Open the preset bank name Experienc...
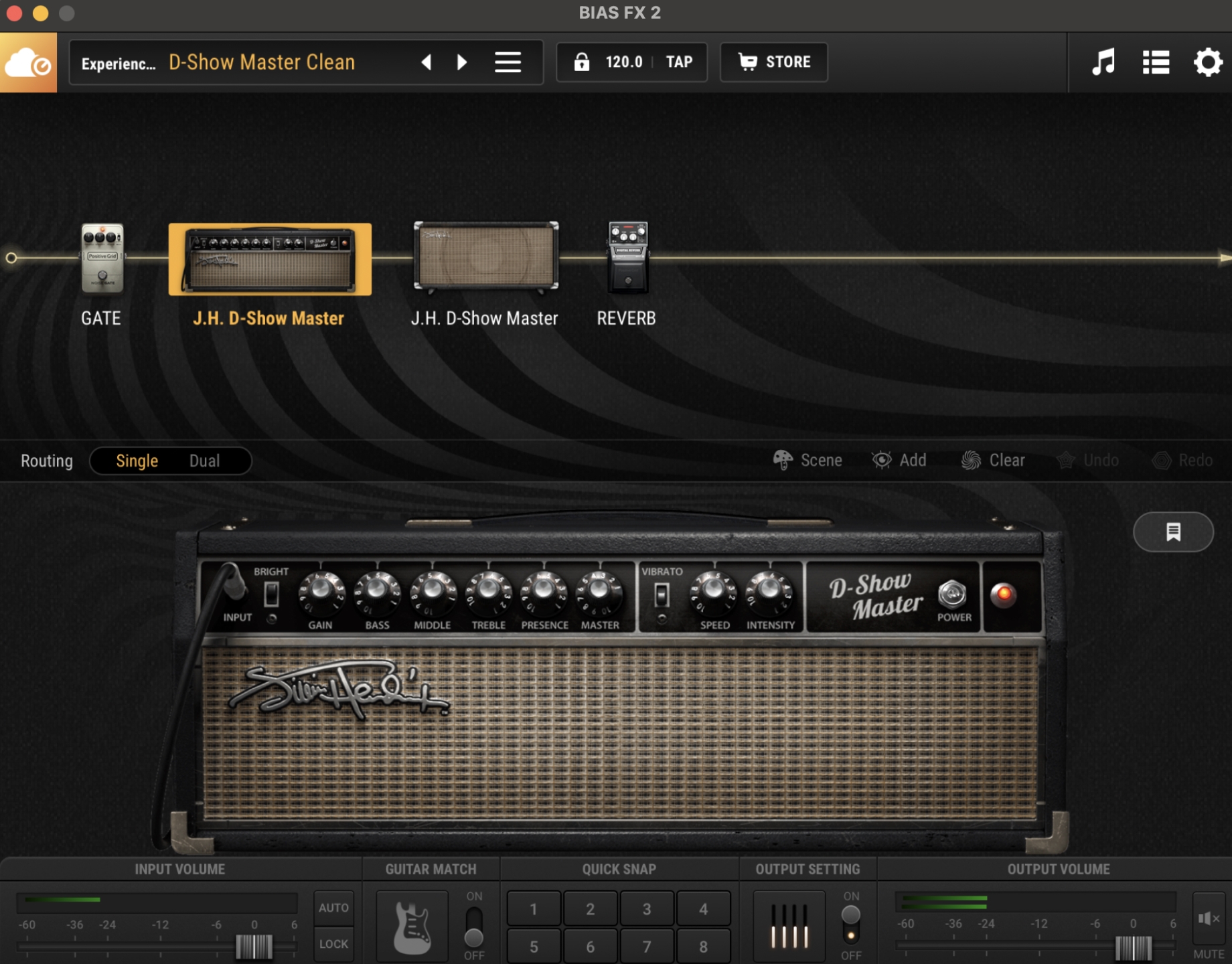This screenshot has height=964, width=1232. coord(119,64)
